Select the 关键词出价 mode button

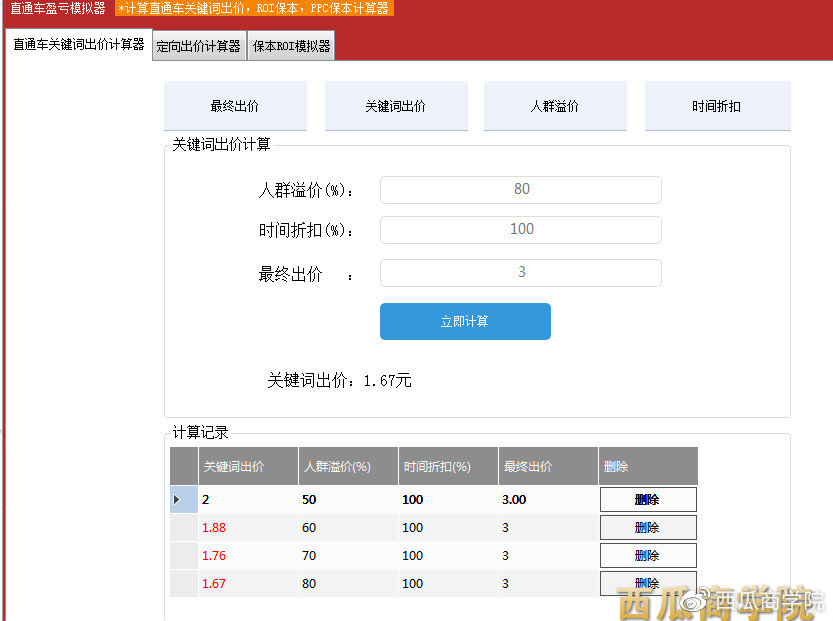tap(395, 105)
